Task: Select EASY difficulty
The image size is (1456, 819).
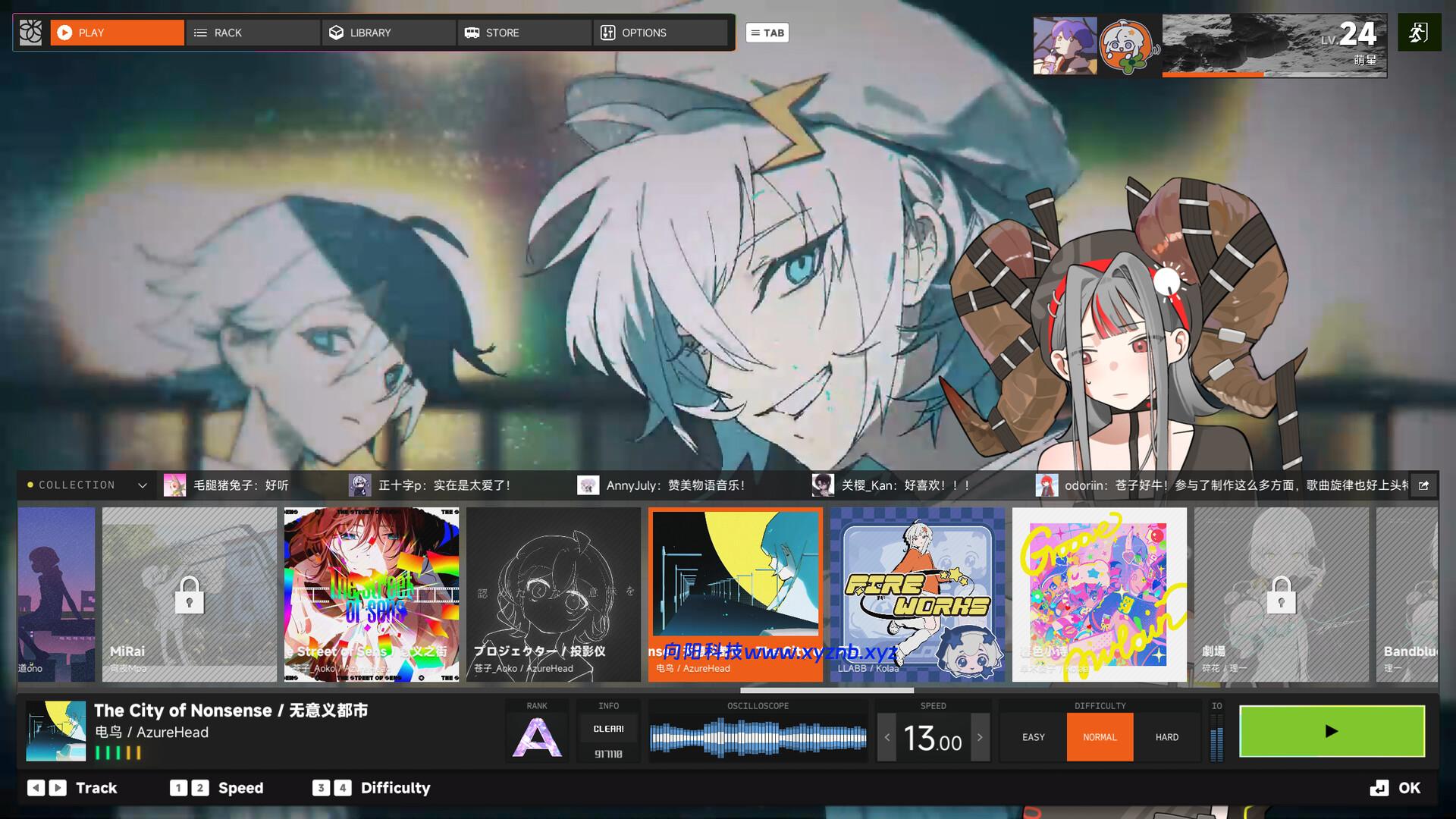Action: coord(1033,737)
